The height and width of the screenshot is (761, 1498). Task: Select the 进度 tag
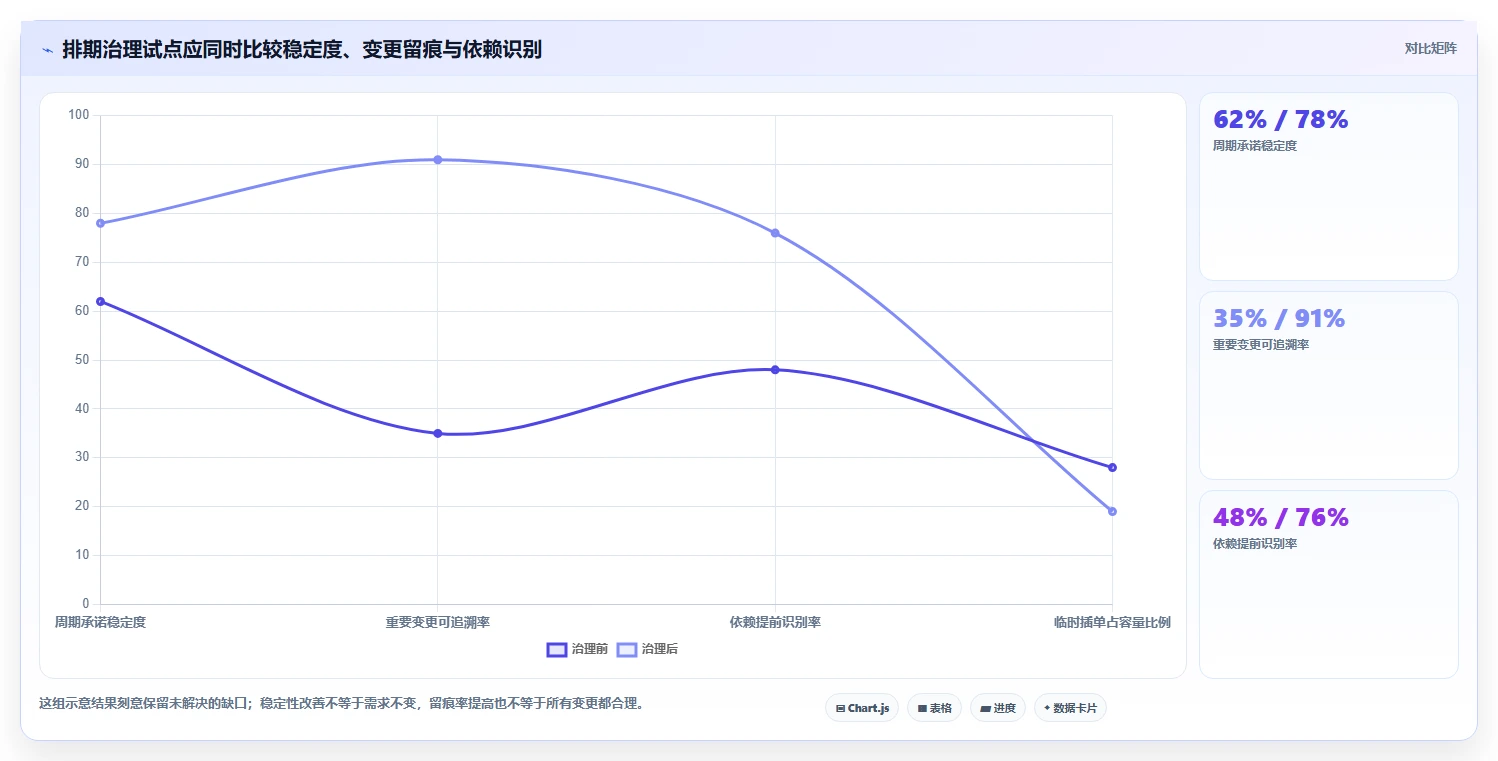point(998,708)
